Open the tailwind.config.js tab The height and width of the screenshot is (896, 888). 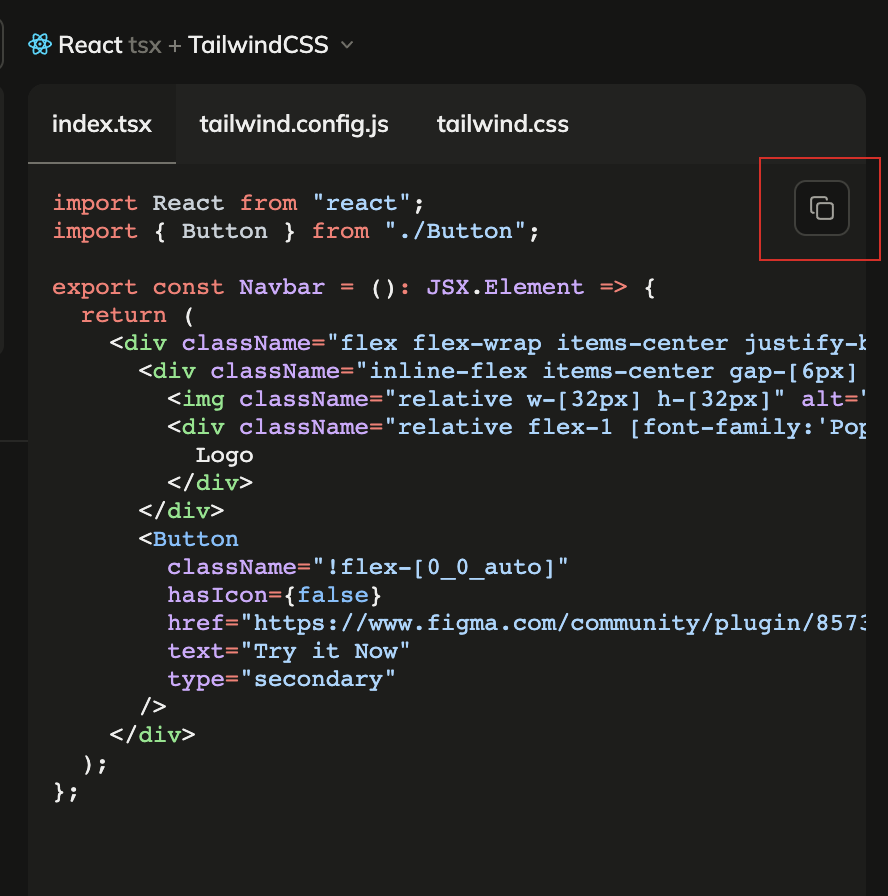click(x=294, y=125)
